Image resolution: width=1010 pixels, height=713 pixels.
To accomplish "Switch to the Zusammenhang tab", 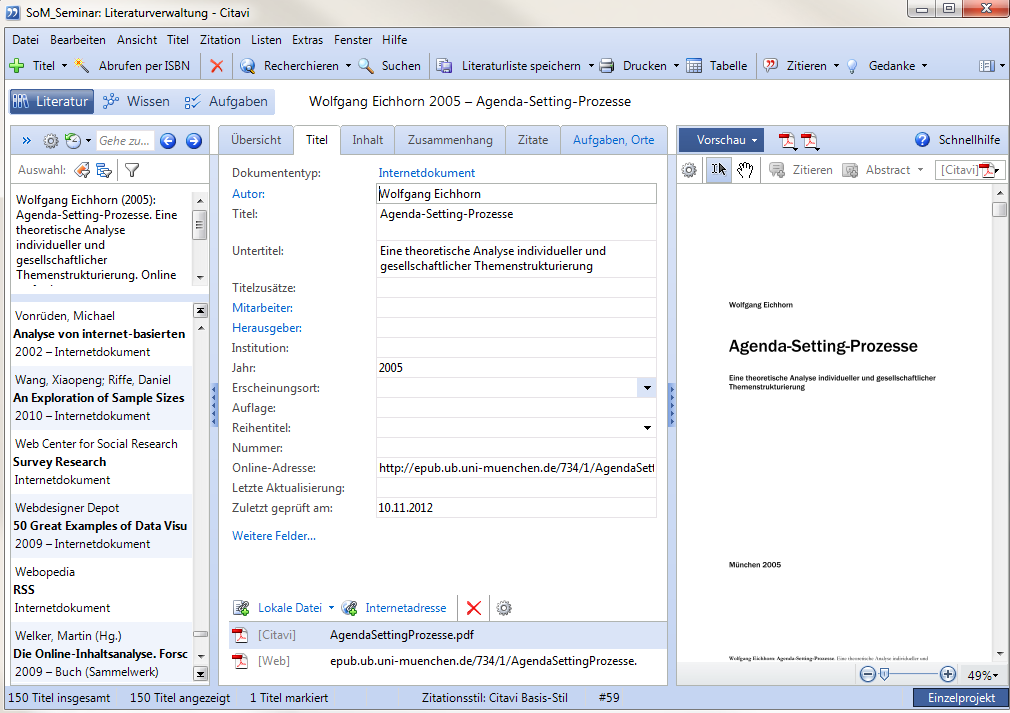I will coord(450,140).
